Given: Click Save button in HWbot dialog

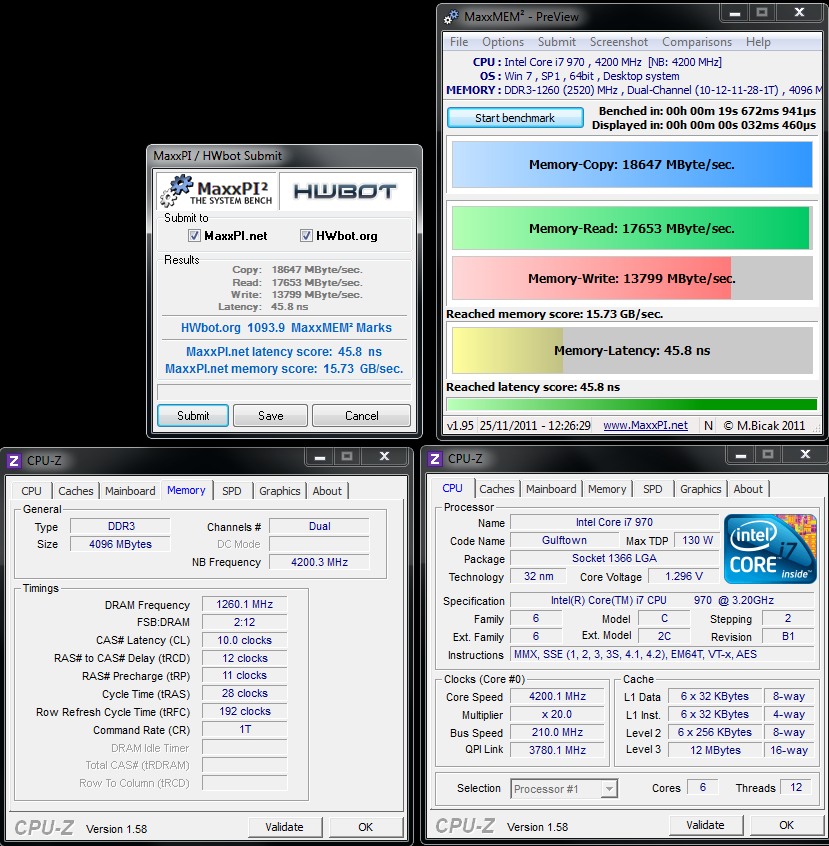Looking at the screenshot, I should point(270,415).
